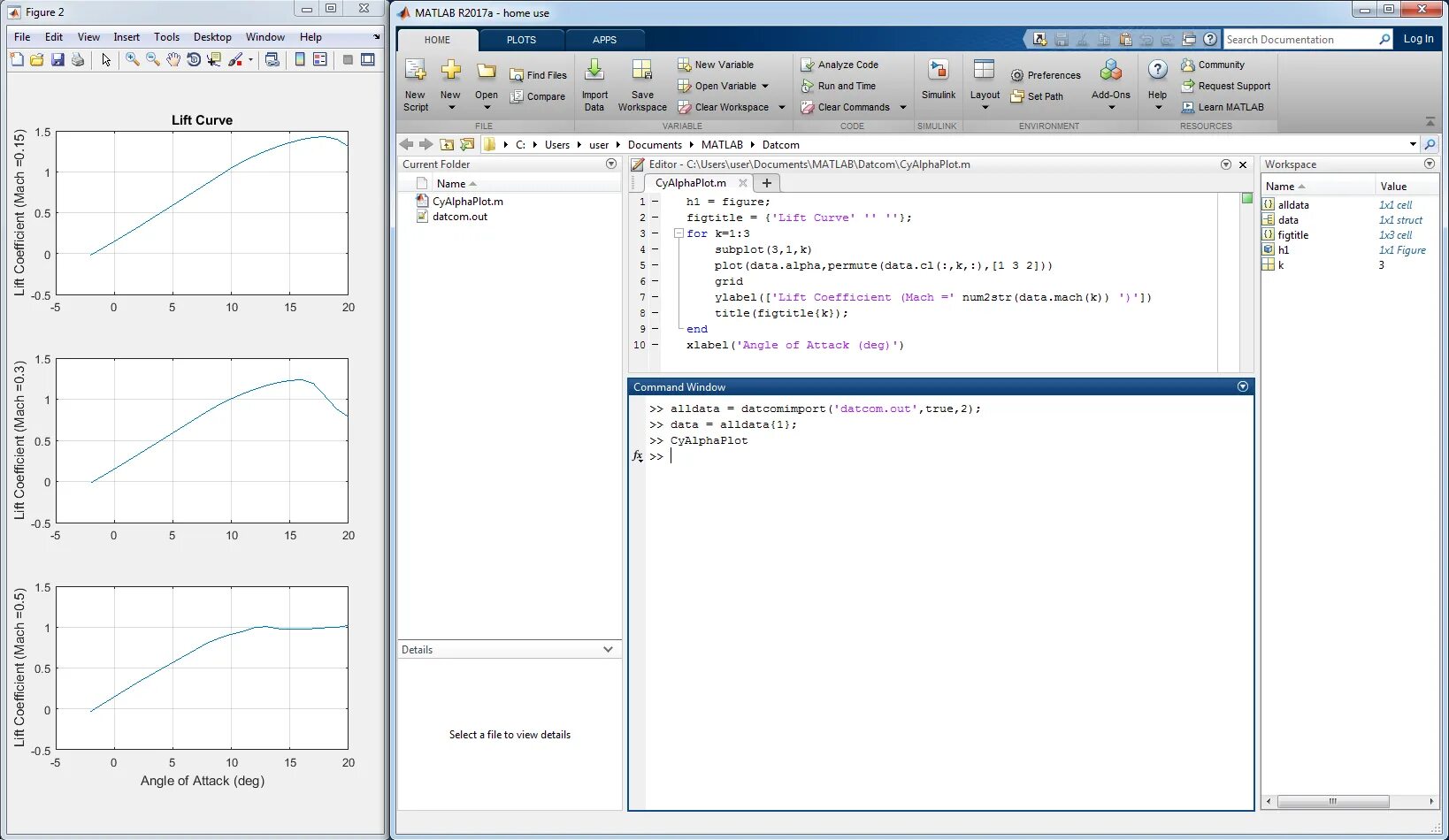Screen dimensions: 1449x840
Task: Open the Brush color dropdown arrow
Action: click(x=251, y=60)
